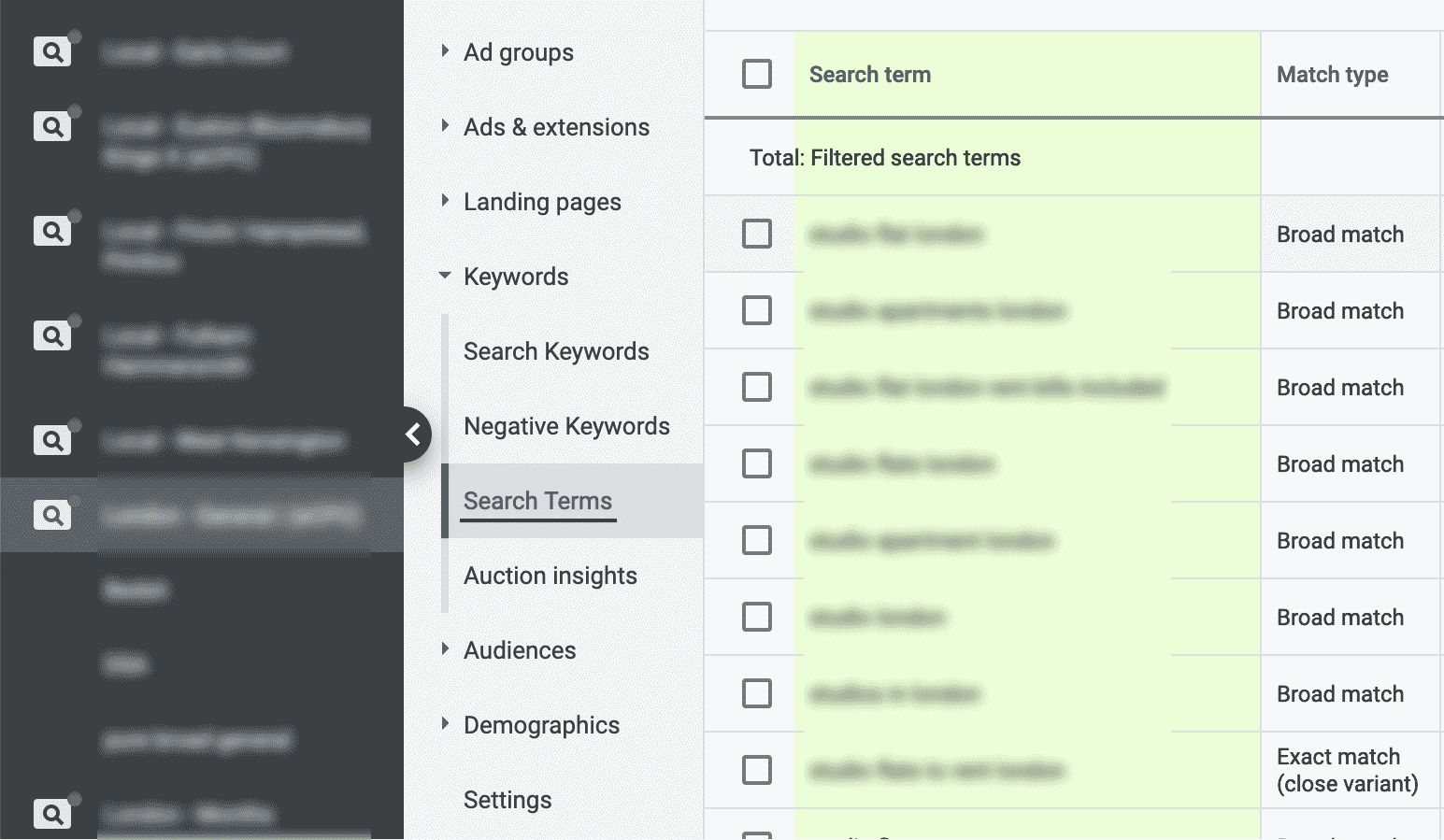Click the search icon on the fourth campaign row

pyautogui.click(x=52, y=335)
